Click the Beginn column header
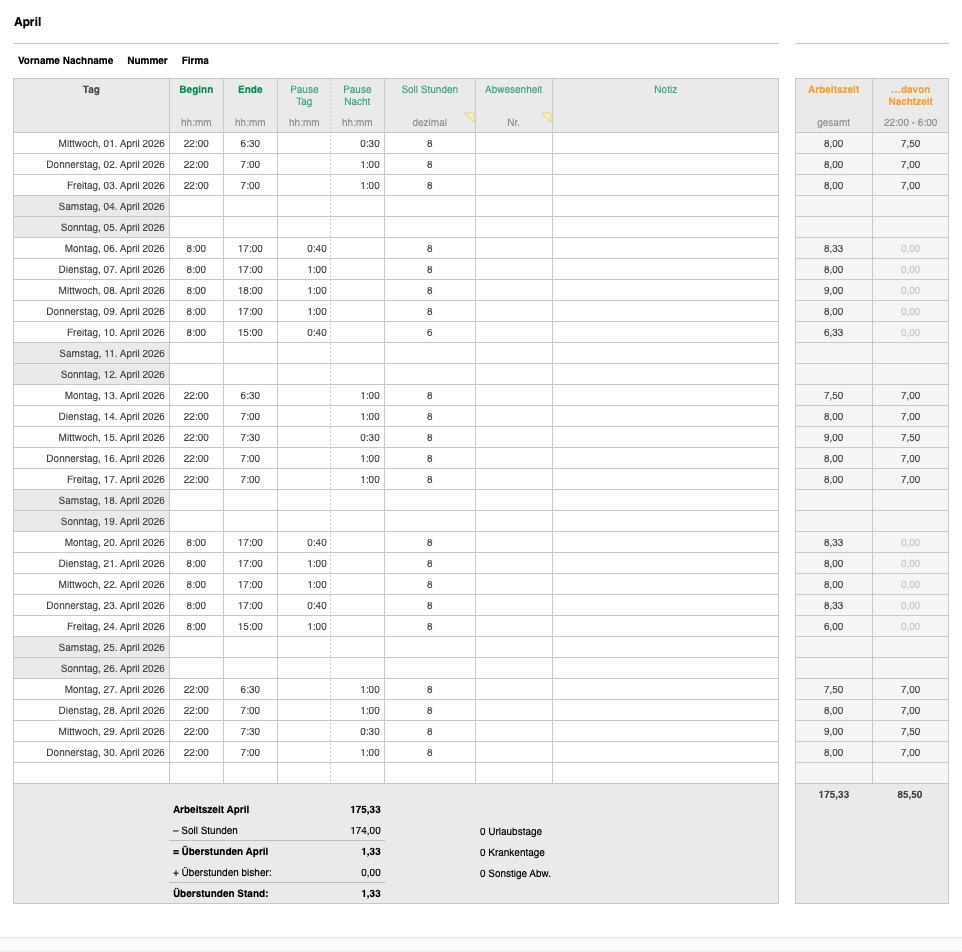The image size is (962, 952). [196, 90]
